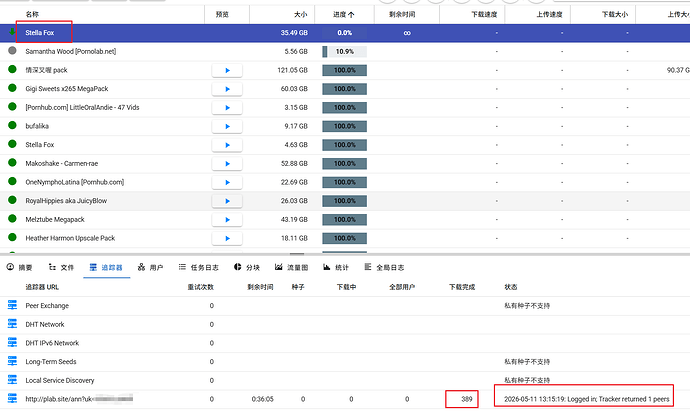Click the download arrow icon of the 35.49 GB Stella Fox torrent
Image resolution: width=690 pixels, height=413 pixels.
pos(12,32)
